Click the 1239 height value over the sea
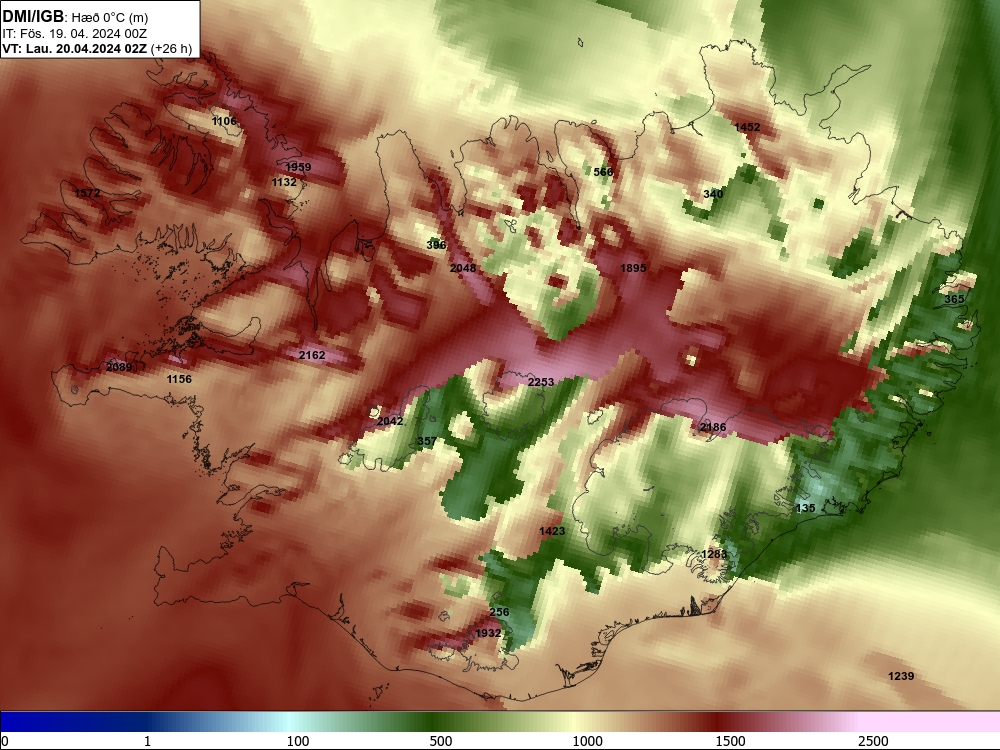 tap(901, 676)
